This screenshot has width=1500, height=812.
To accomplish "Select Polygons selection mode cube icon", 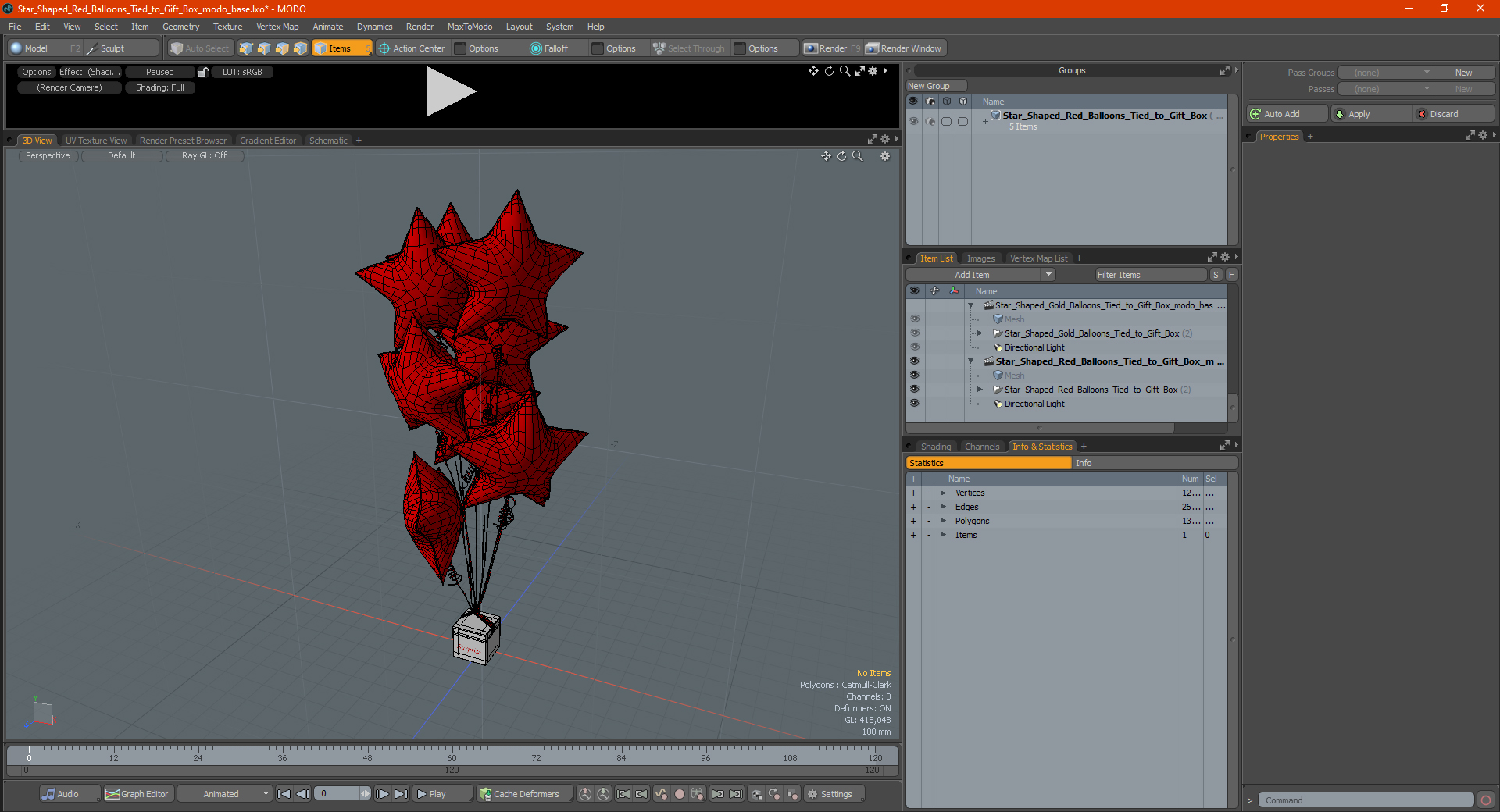I will pos(282,48).
